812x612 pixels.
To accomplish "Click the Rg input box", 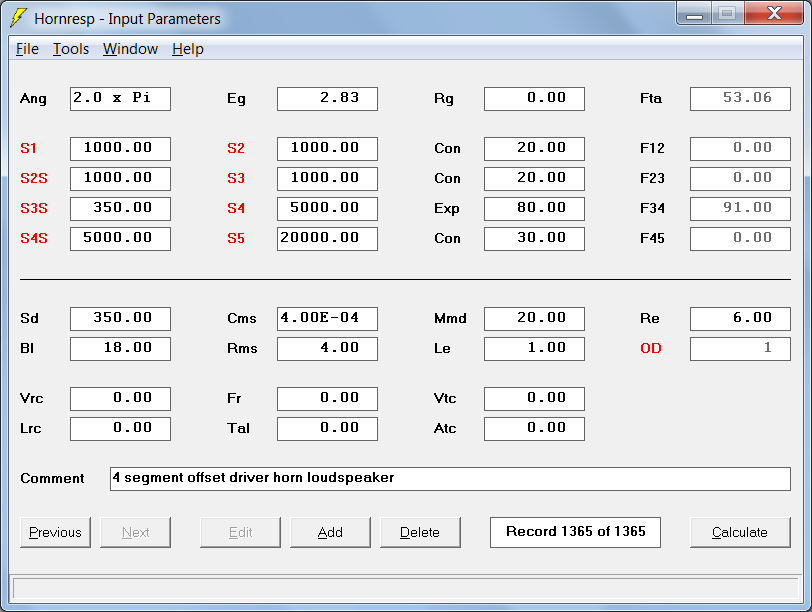I will coord(534,98).
